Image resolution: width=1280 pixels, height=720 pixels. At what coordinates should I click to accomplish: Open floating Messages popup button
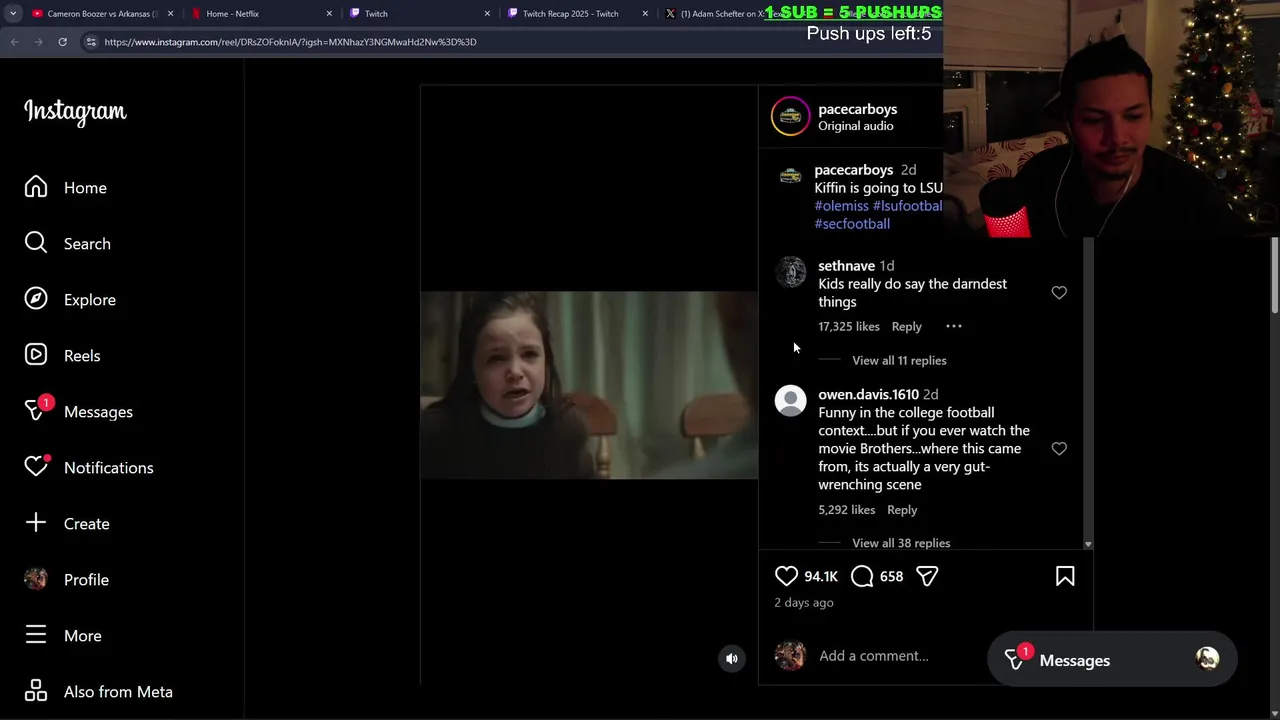tap(1111, 660)
